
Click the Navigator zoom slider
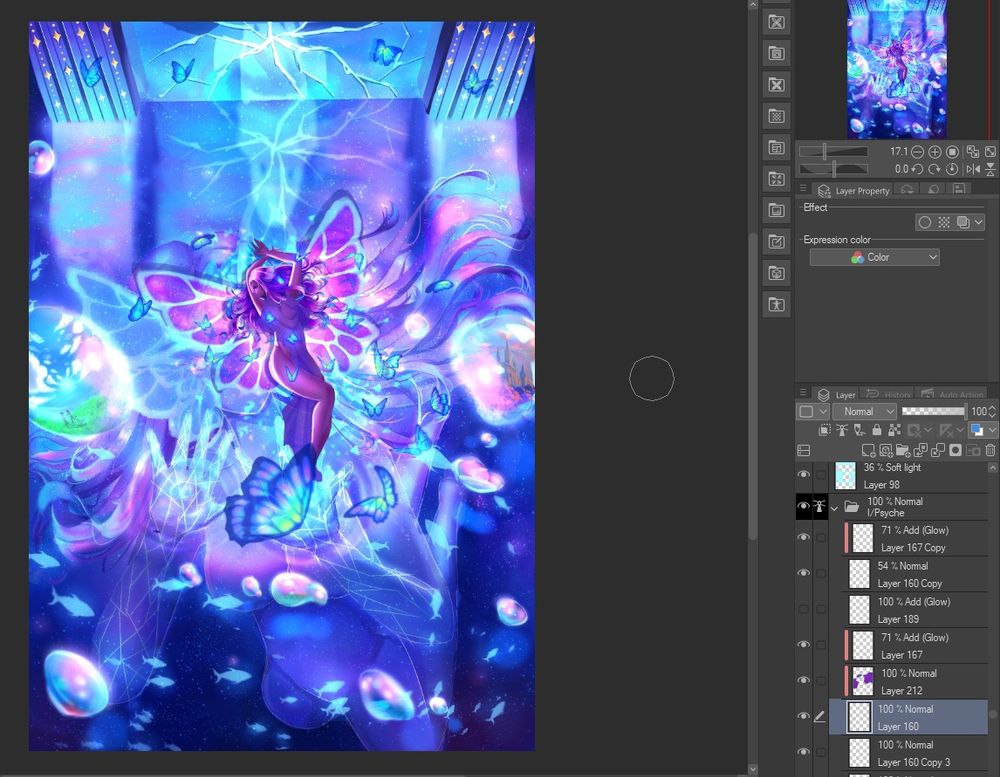click(833, 152)
